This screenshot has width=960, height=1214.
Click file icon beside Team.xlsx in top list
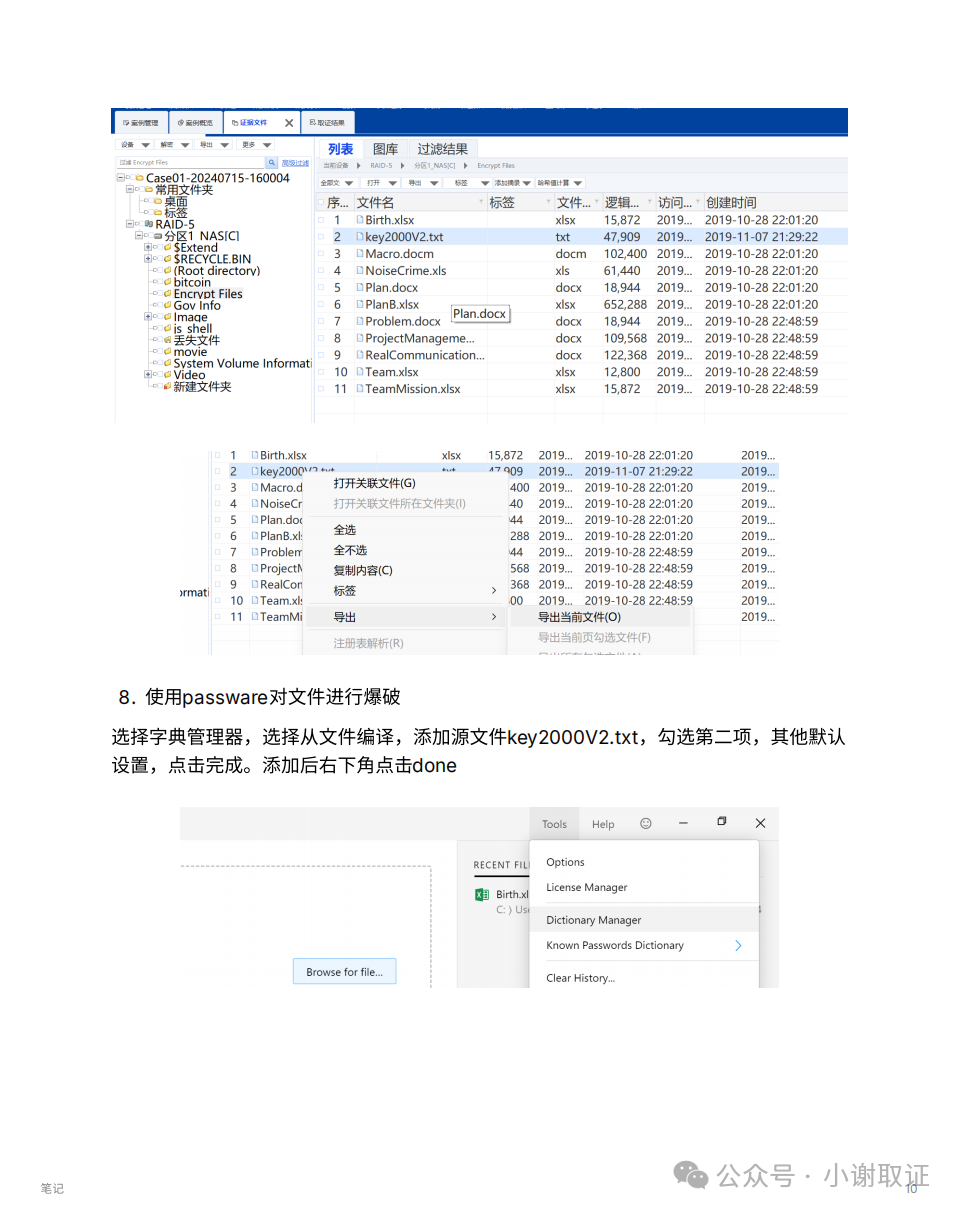[360, 372]
